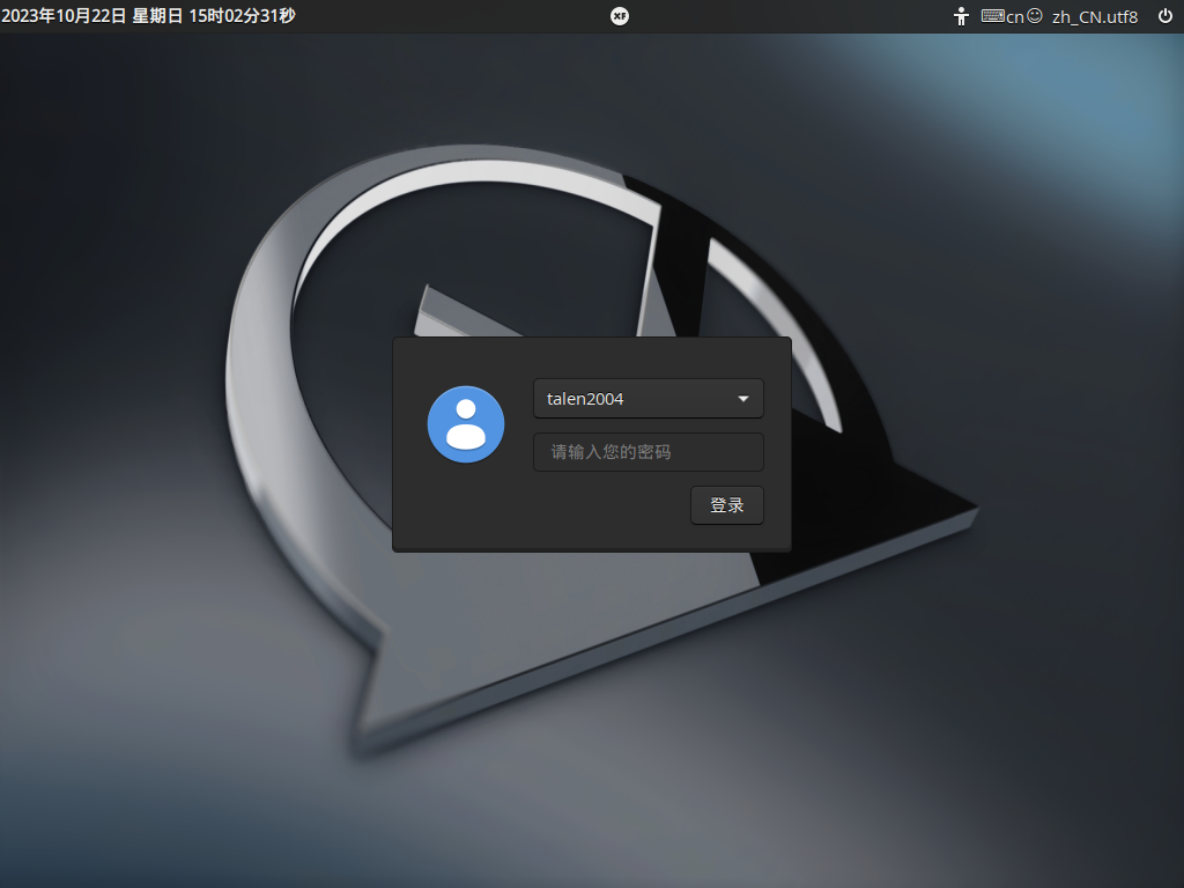The height and width of the screenshot is (888, 1184).
Task: Expand the talen2004 user dropdown
Action: (649, 399)
